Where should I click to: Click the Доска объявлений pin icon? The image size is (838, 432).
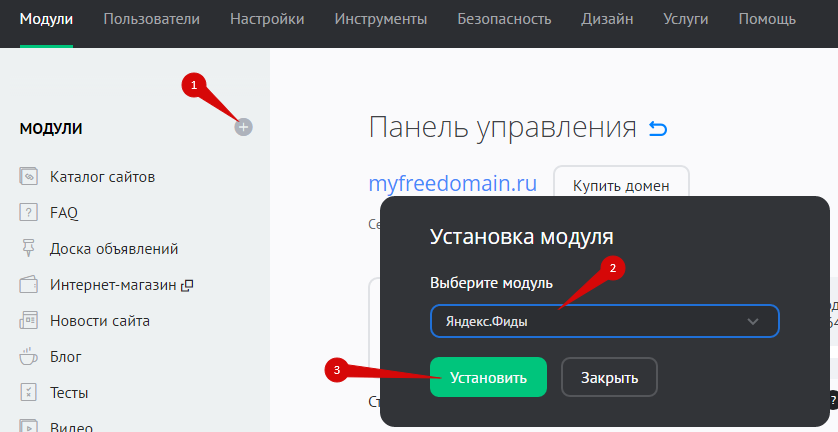(x=28, y=248)
